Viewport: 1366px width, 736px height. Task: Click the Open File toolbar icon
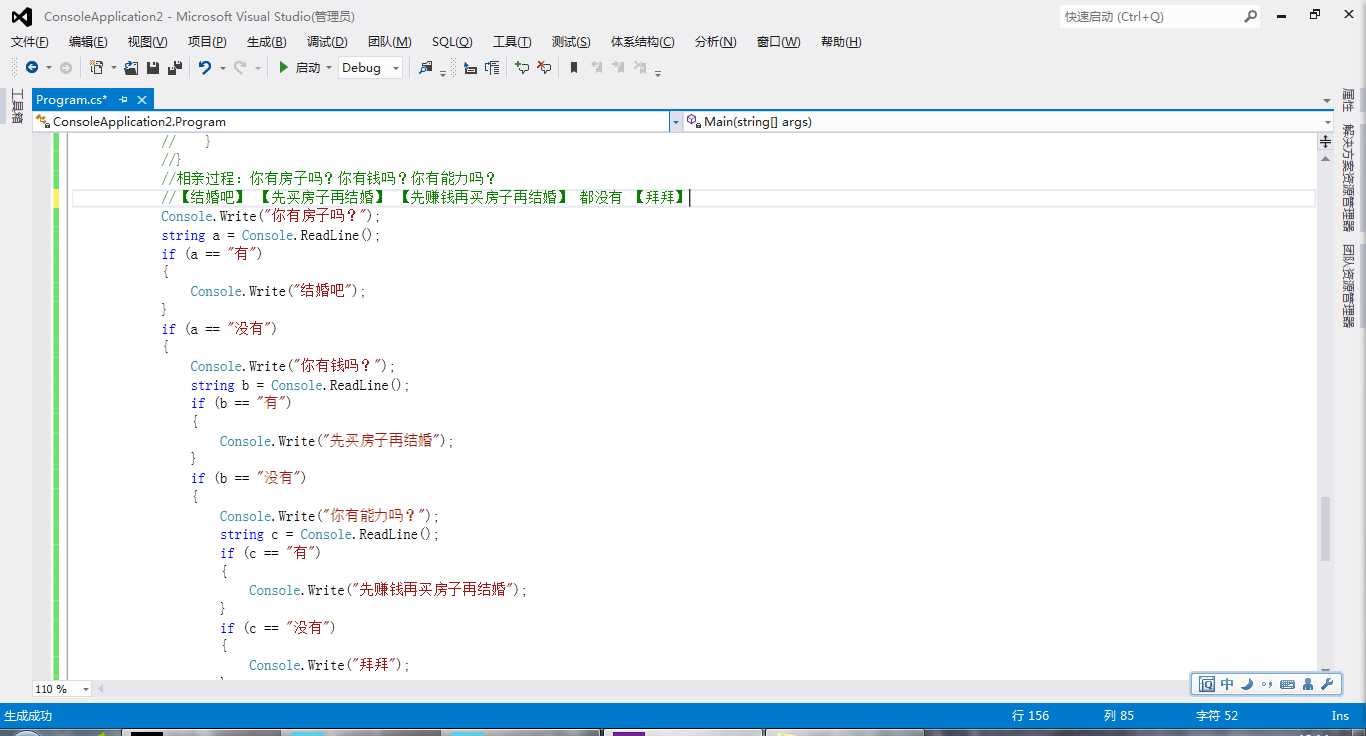point(131,68)
